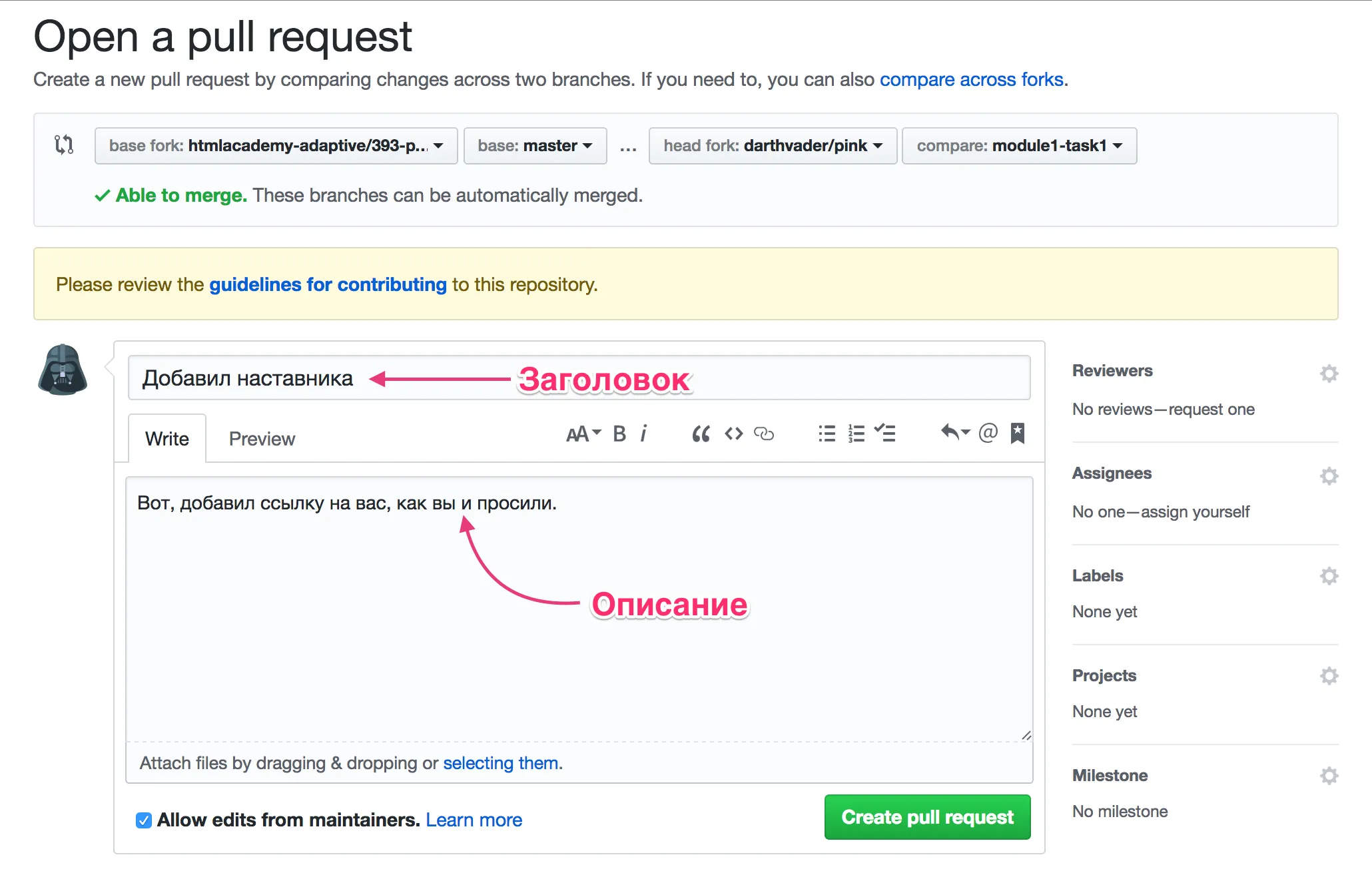Viewport: 1372px width, 879px height.
Task: Select the Write tab
Action: 167,439
